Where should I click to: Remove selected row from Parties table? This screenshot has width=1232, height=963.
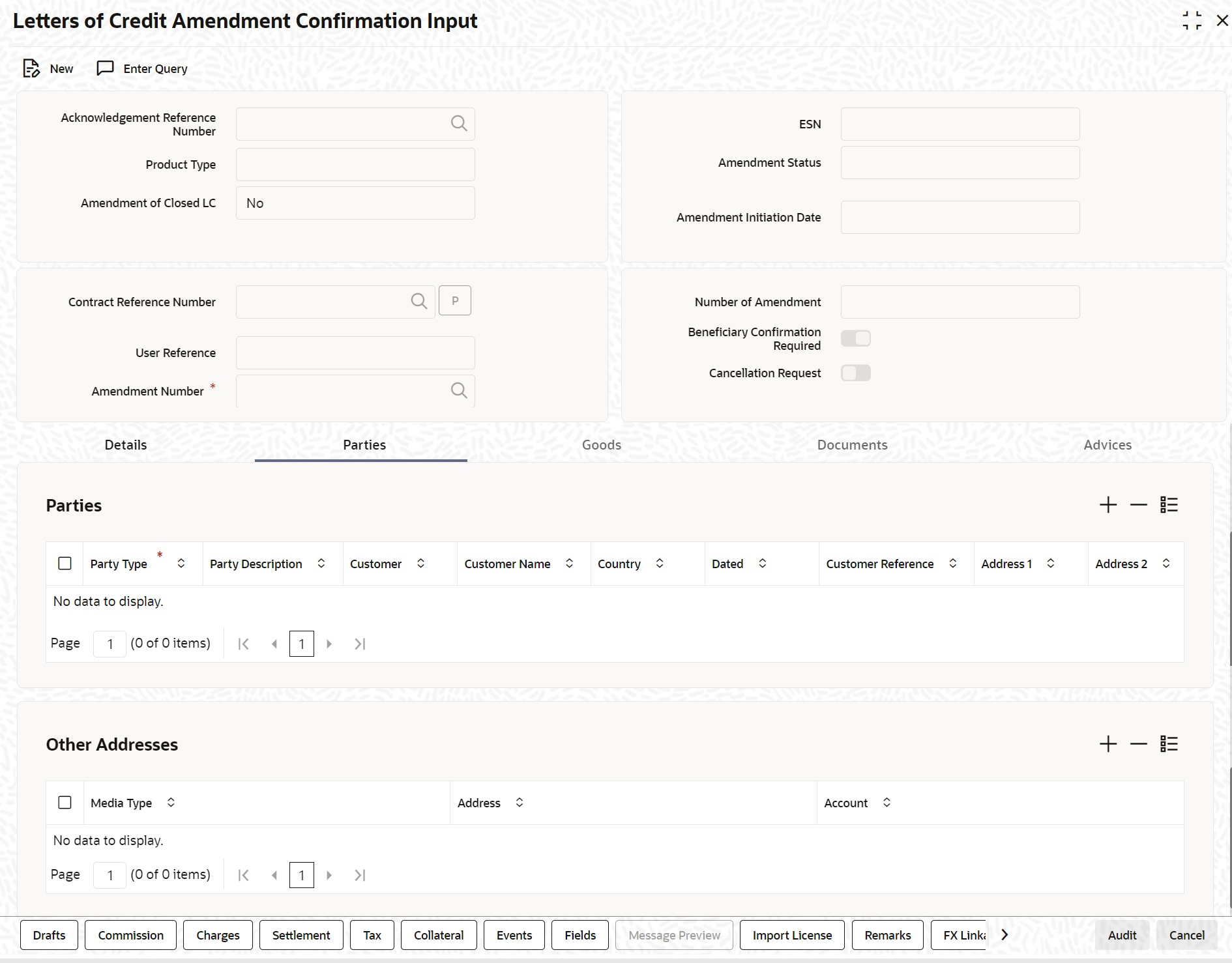[x=1139, y=505]
